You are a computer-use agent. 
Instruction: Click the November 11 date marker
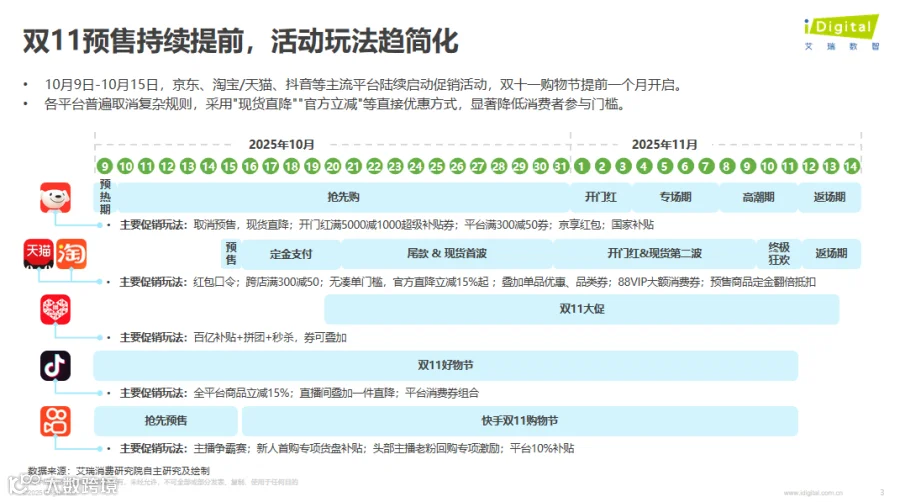coord(789,166)
